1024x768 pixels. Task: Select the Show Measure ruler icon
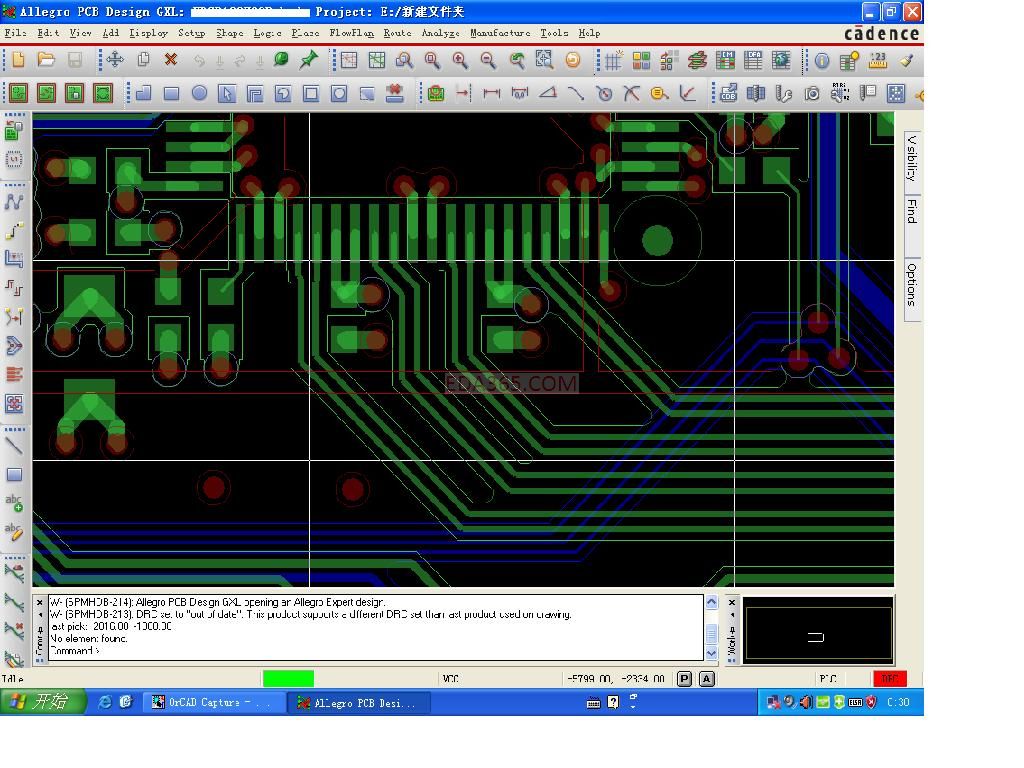click(878, 60)
